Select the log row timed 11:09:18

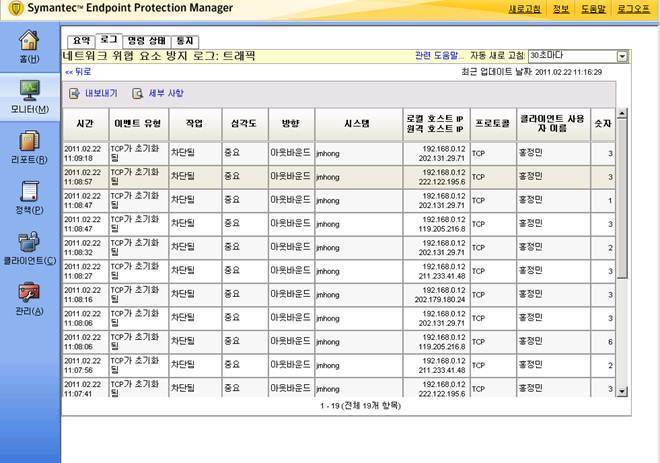pyautogui.click(x=339, y=154)
